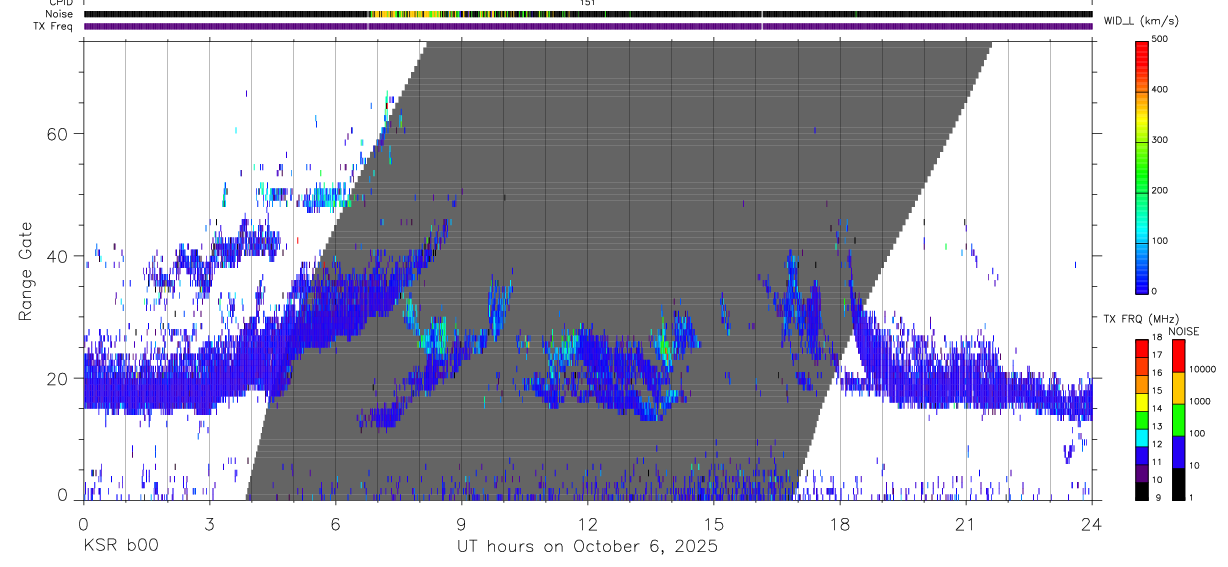
Task: Select the 'Range Gate' y-axis title
Action: [x=27, y=270]
